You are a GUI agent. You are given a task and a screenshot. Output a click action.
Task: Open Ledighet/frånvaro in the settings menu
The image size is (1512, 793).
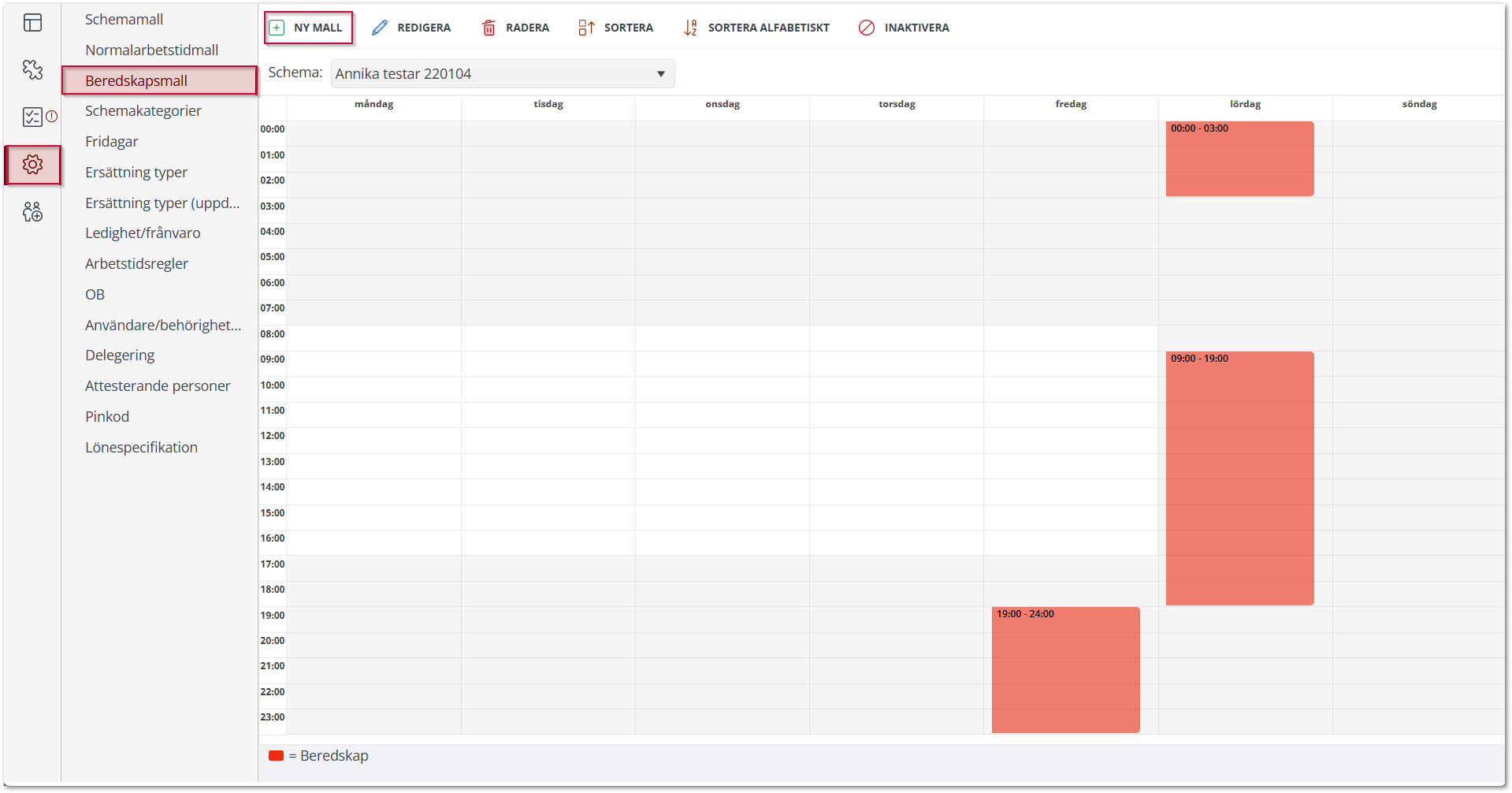coord(143,233)
